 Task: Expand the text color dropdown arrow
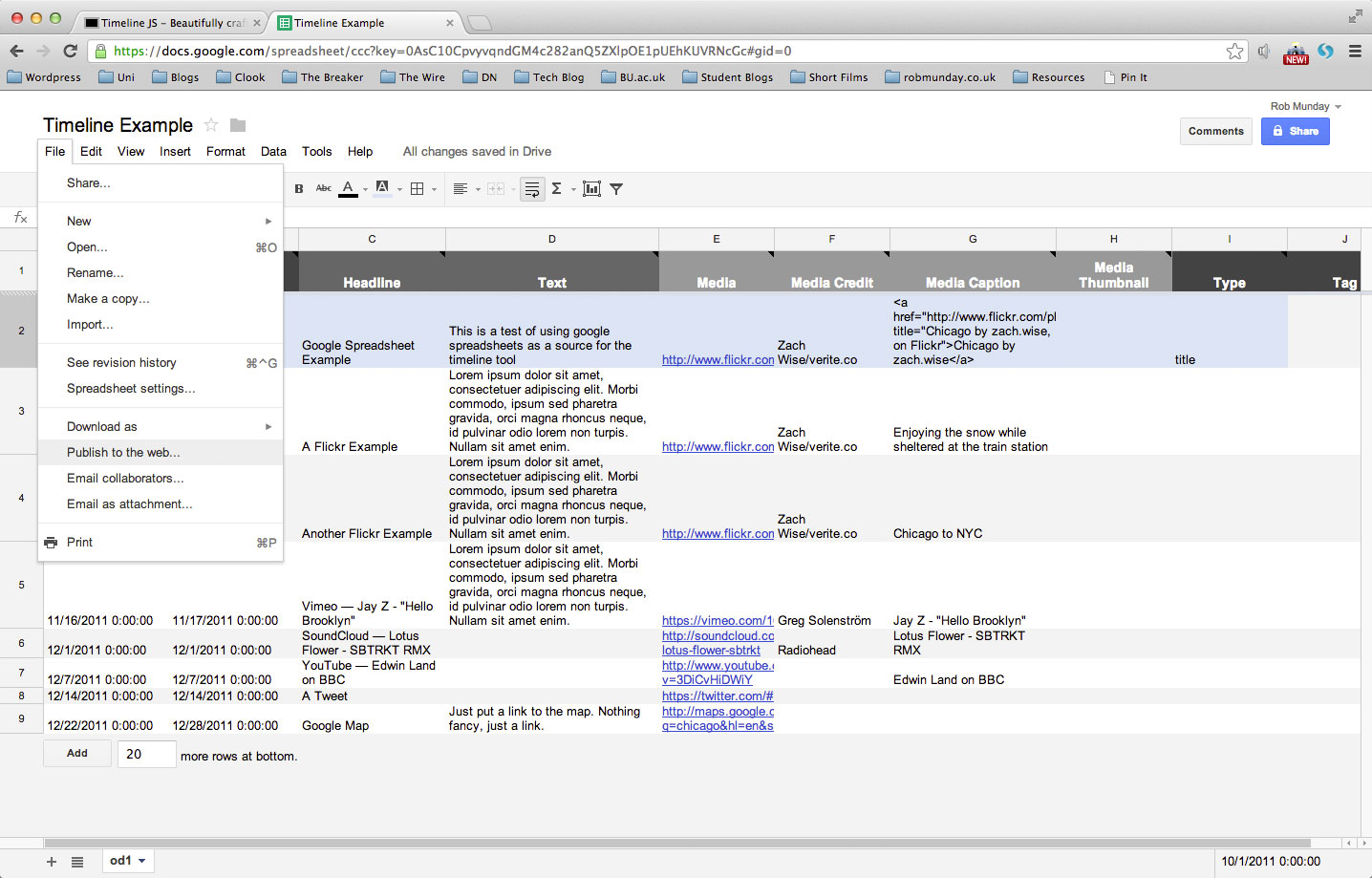pos(365,190)
